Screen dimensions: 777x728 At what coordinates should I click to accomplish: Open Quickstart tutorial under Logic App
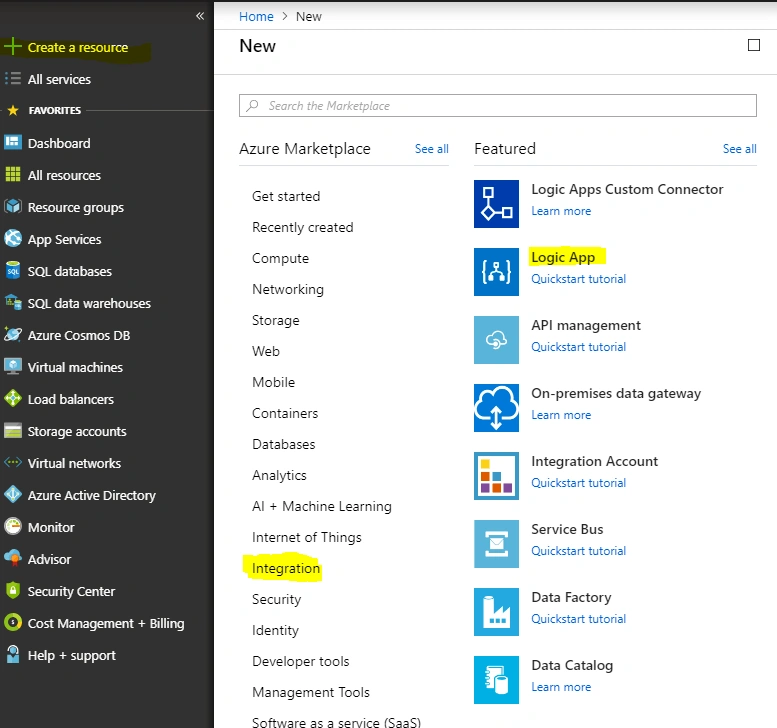tap(578, 279)
